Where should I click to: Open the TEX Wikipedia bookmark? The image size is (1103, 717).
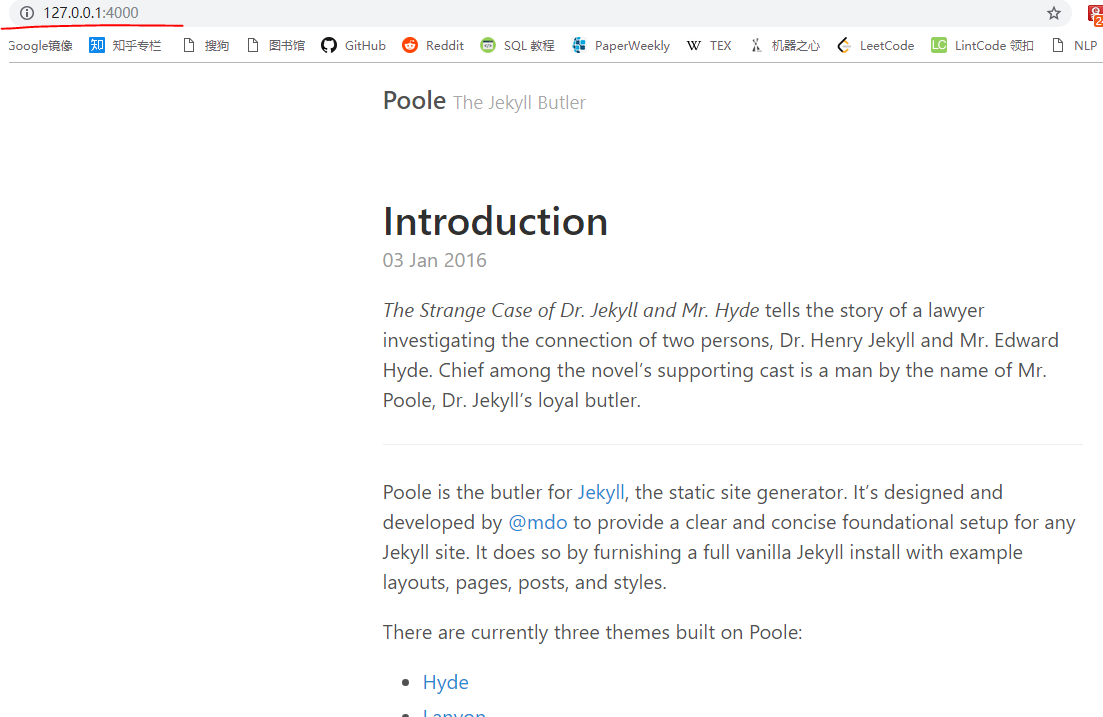coord(709,46)
